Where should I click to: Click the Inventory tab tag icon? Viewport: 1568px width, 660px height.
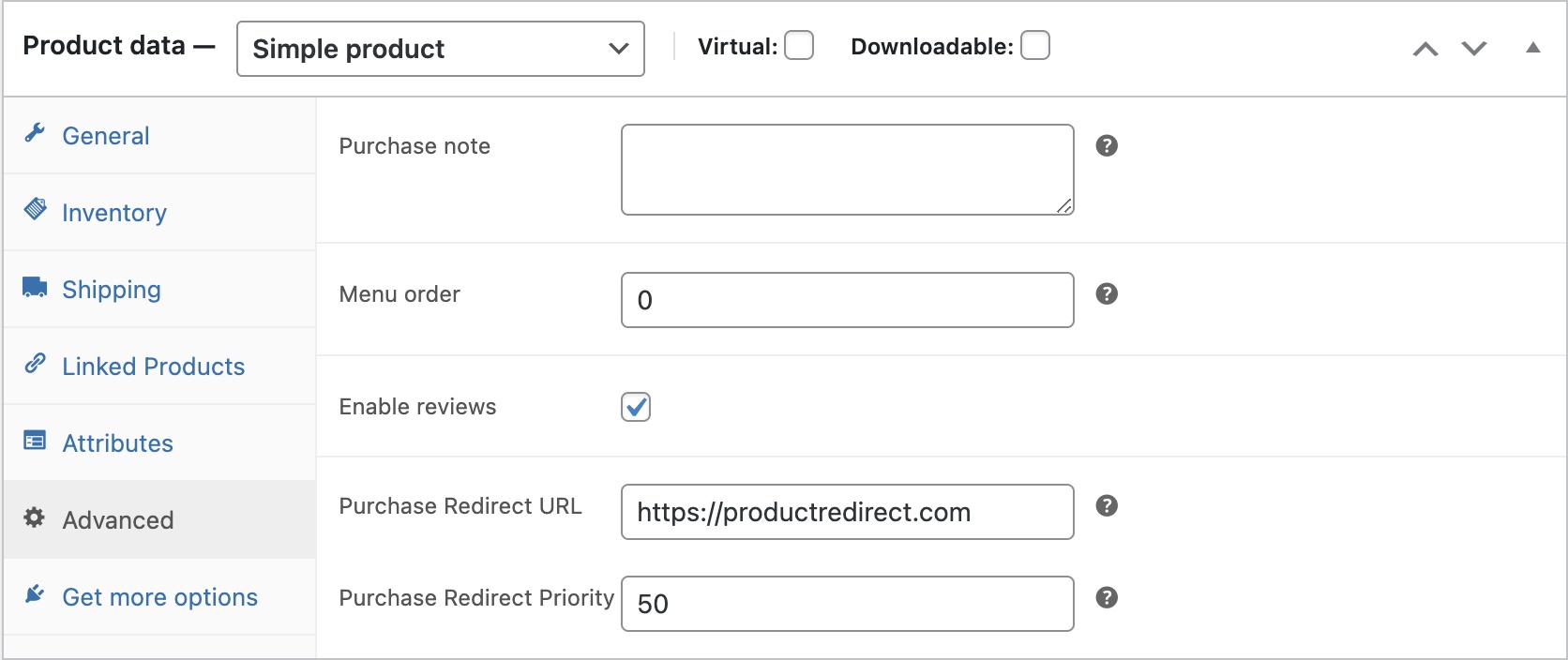(x=36, y=209)
